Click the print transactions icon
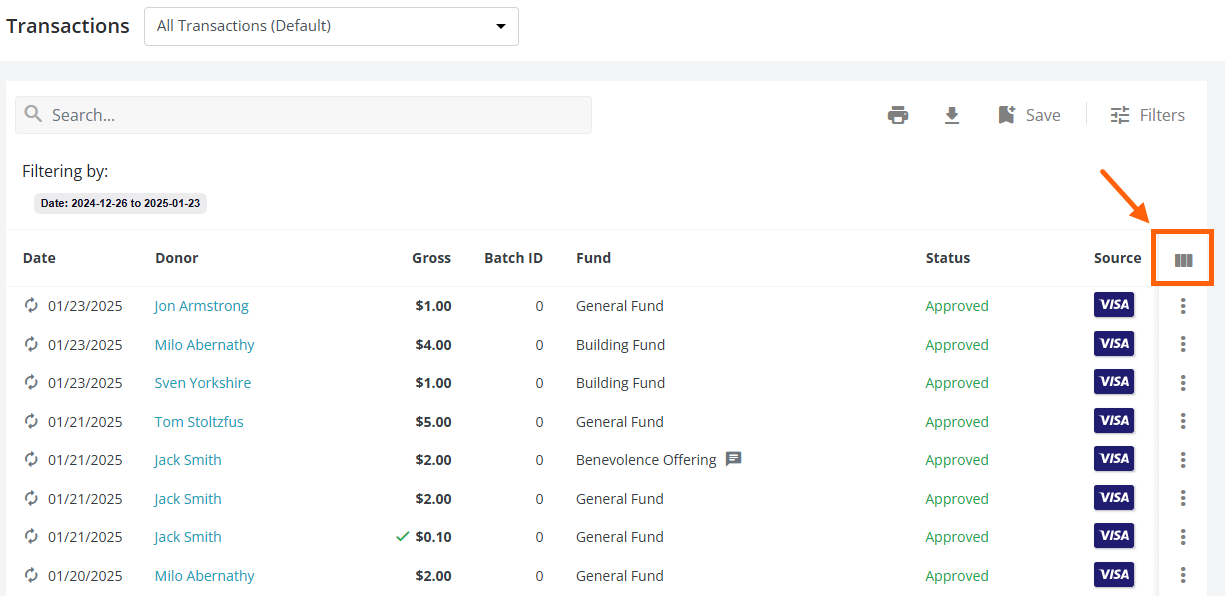Screen dimensions: 1225x596 click(897, 114)
